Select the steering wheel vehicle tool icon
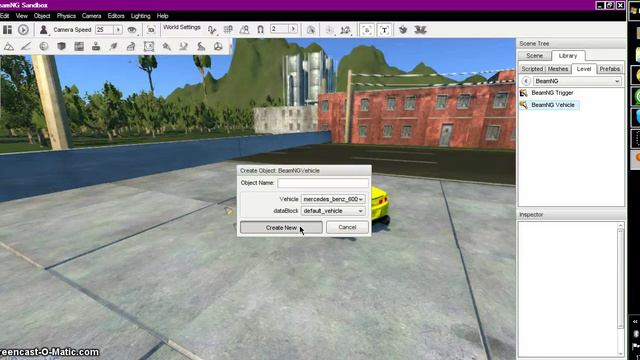The width and height of the screenshot is (640, 360). point(218,47)
